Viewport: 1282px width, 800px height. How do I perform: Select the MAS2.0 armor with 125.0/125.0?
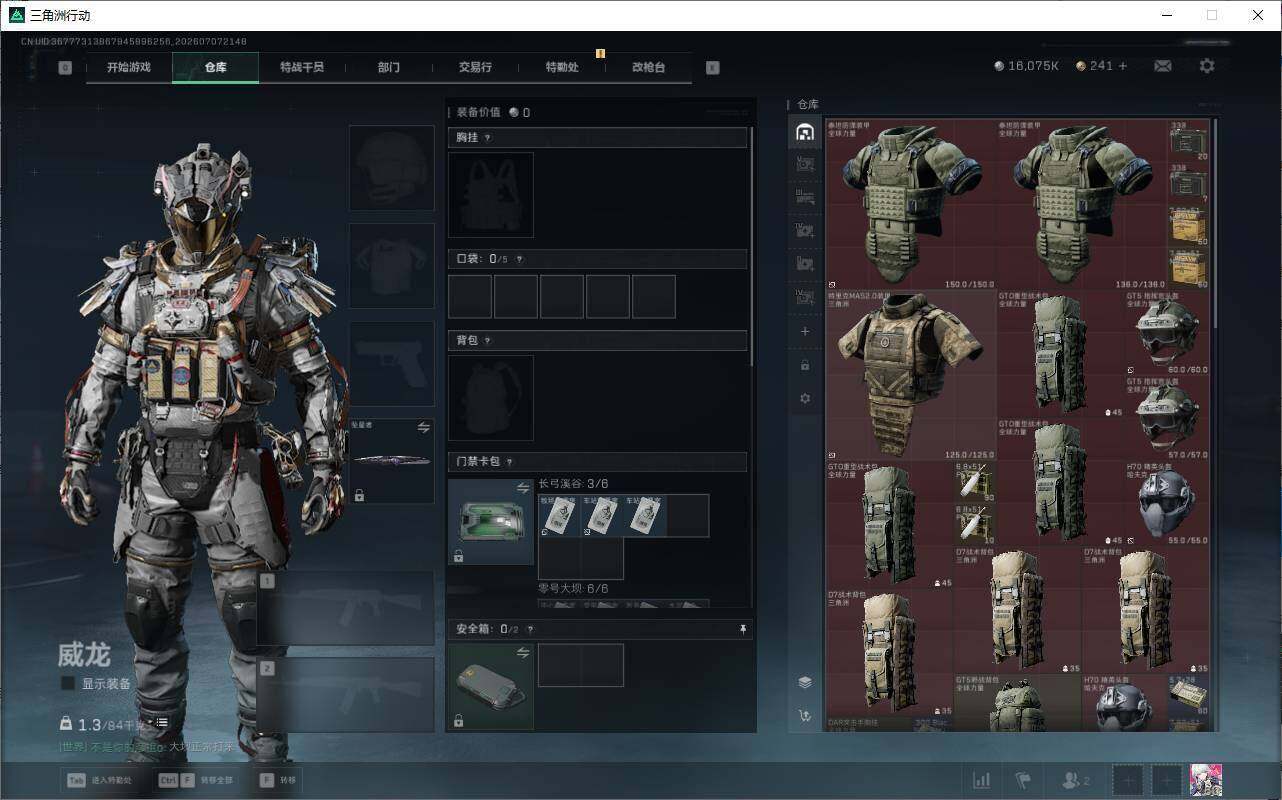(x=911, y=375)
